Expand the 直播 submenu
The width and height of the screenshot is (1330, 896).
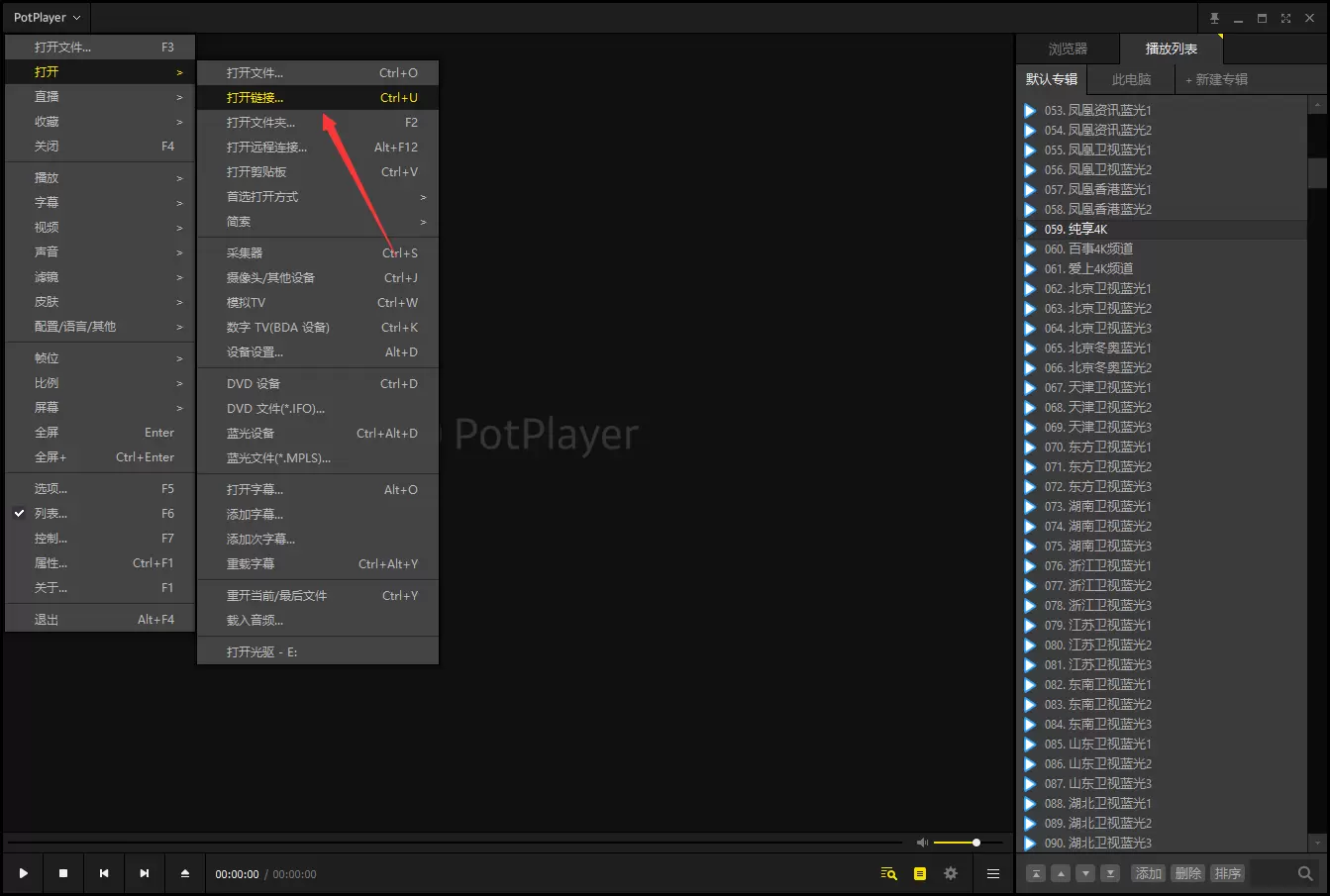(x=100, y=97)
